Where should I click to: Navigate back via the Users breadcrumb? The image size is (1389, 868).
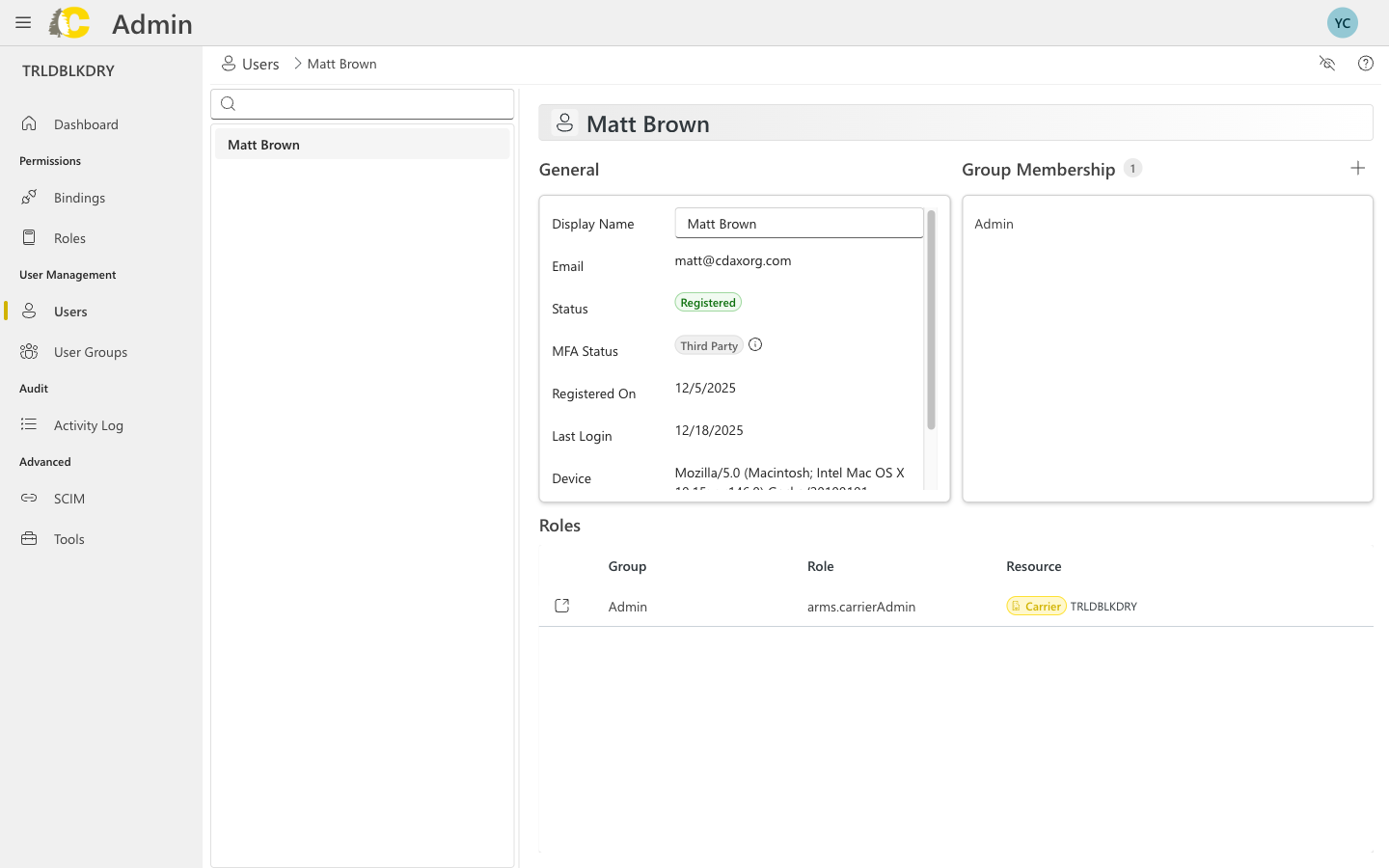[259, 63]
